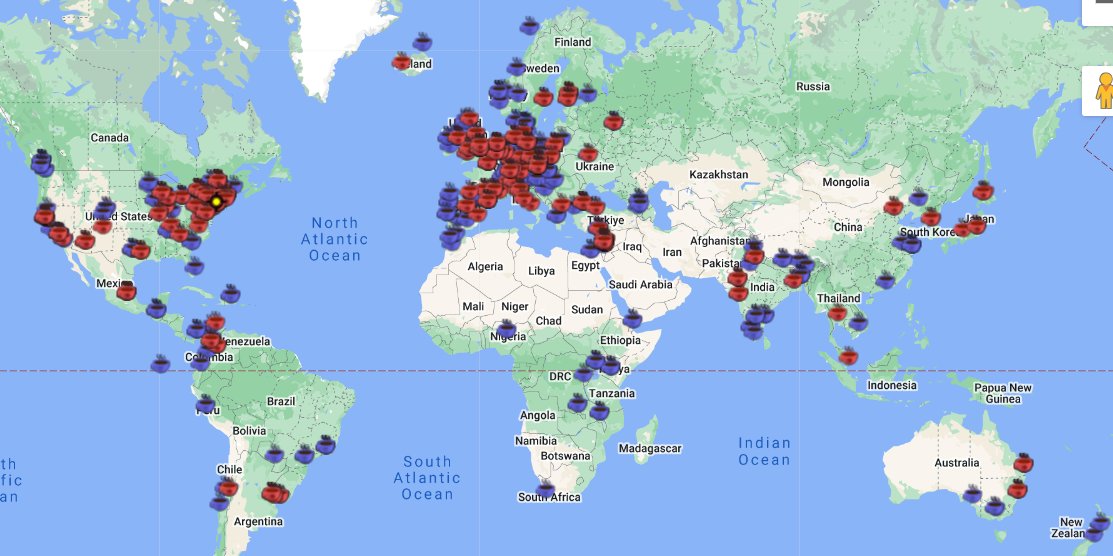This screenshot has width=1113, height=556.
Task: Click the Mongolia country label
Action: coord(845,182)
